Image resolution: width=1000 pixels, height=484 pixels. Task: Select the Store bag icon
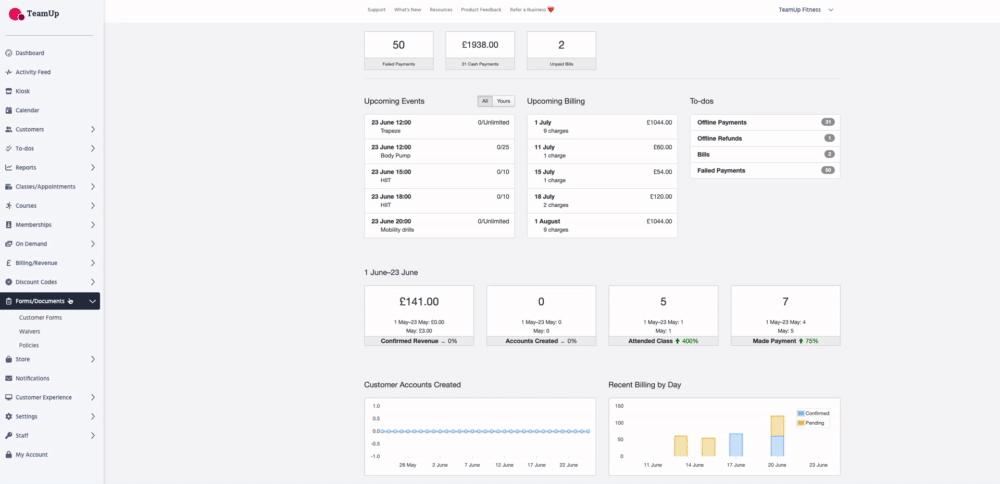(9, 359)
